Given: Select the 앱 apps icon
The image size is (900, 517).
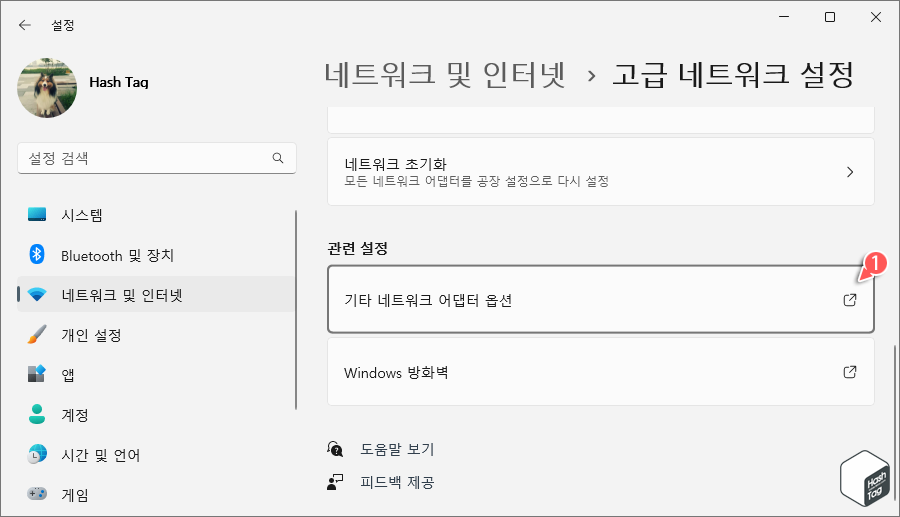Looking at the screenshot, I should pos(37,374).
